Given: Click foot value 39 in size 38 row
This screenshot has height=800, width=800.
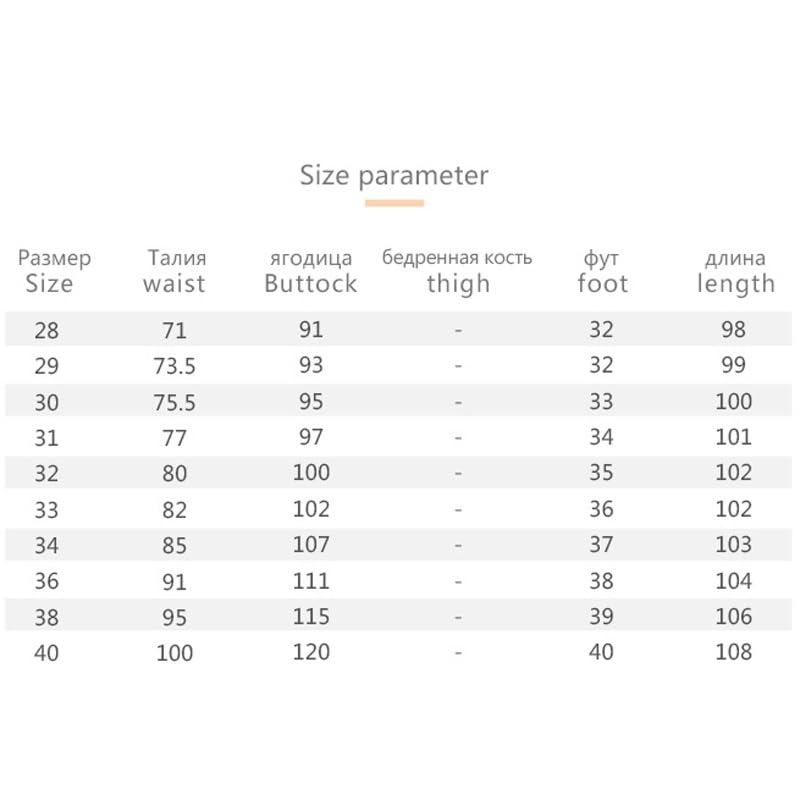Looking at the screenshot, I should point(601,617).
